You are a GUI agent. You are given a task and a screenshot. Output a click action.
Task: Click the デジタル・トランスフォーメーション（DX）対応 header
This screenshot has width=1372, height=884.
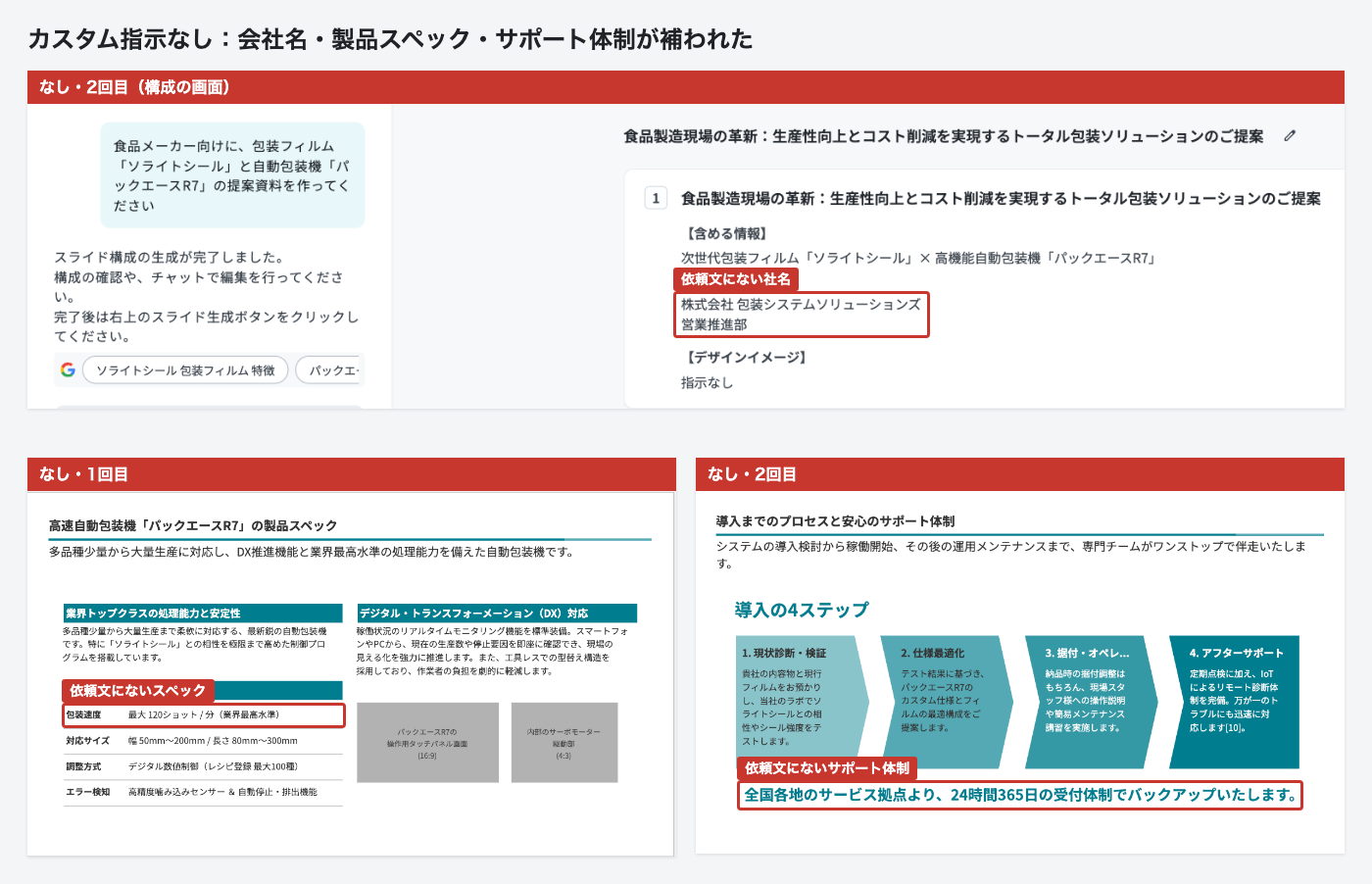point(497,614)
